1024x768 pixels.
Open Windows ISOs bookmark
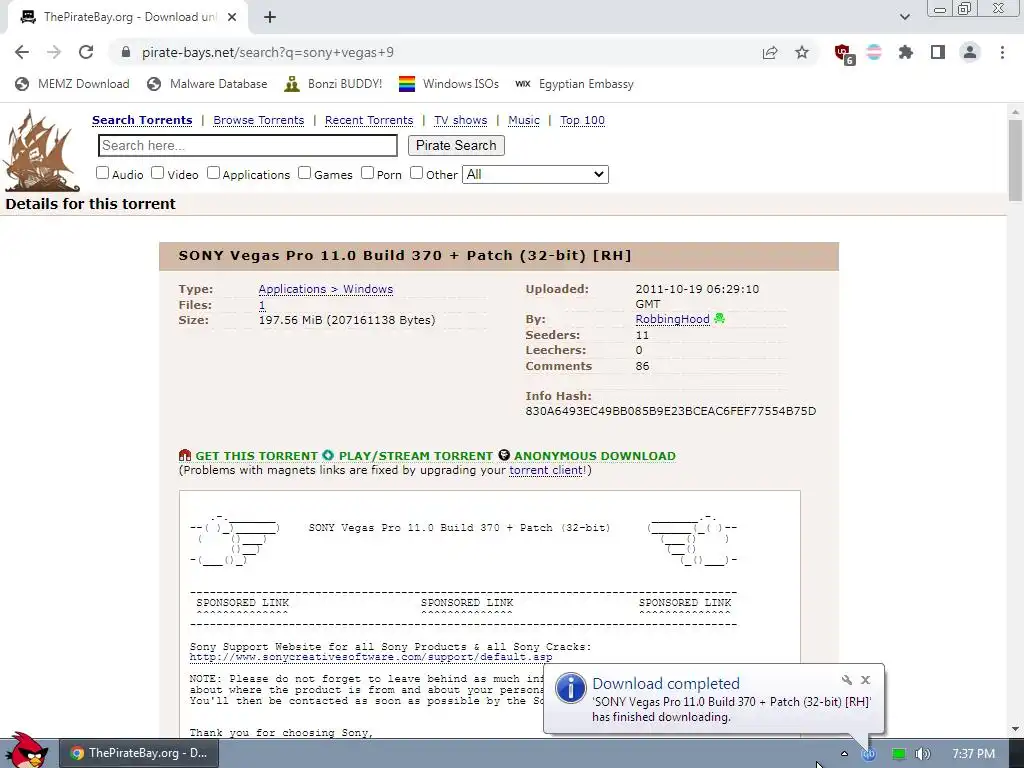click(449, 84)
